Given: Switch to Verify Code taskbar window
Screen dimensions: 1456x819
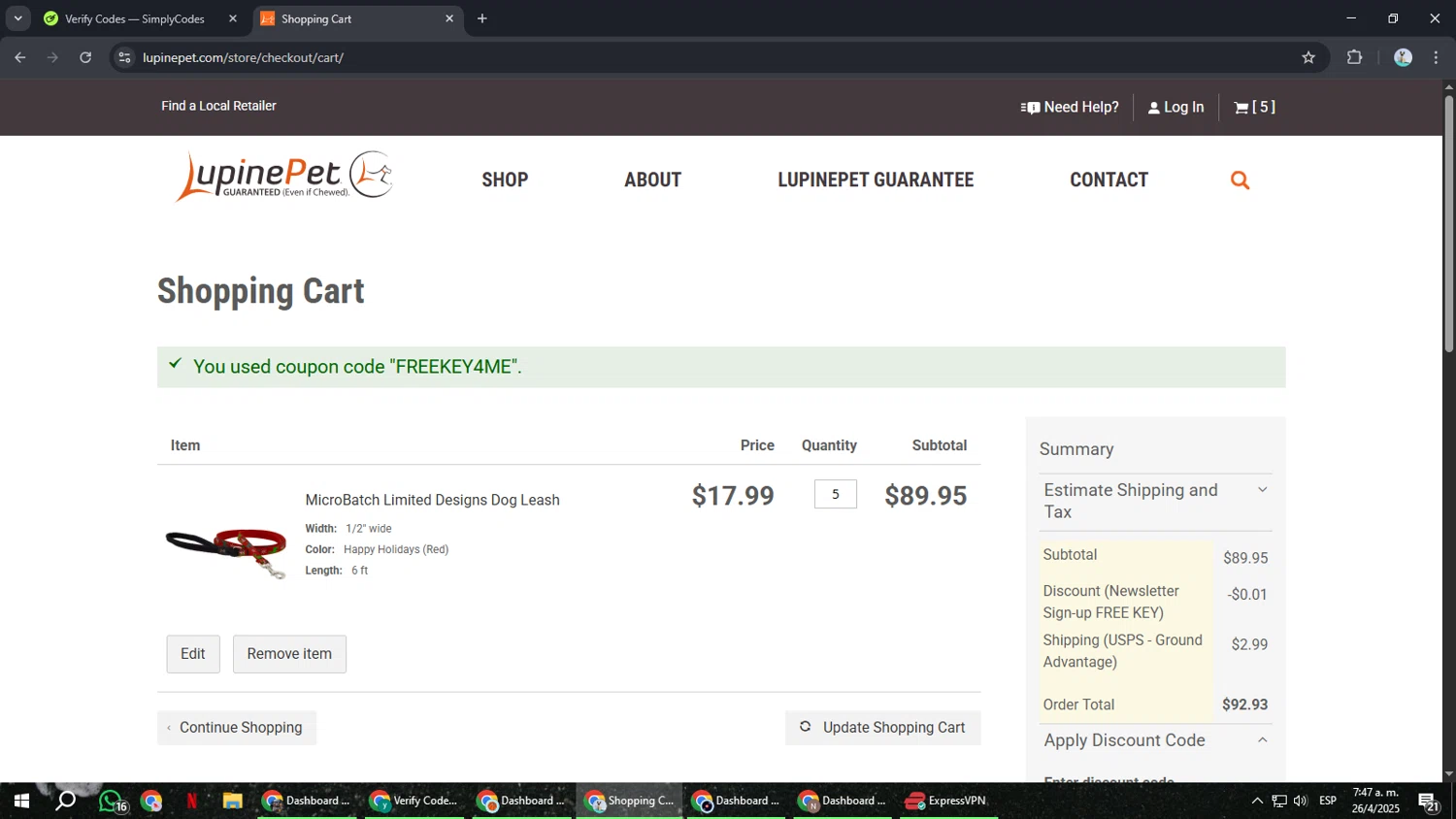Looking at the screenshot, I should pos(415,801).
